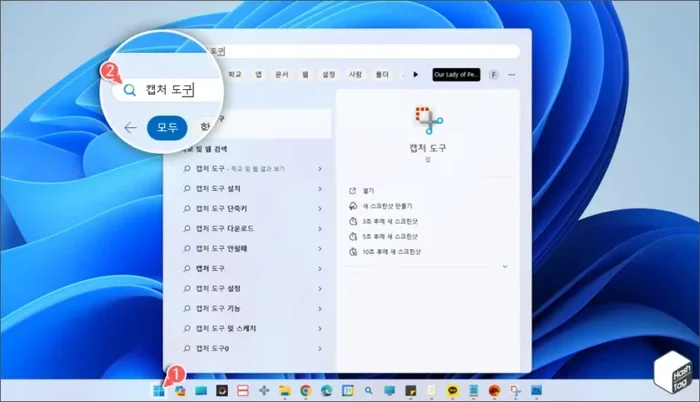Screen dimensions: 700x402
Task: Expand chevron next to 캡처 도구 설치
Action: point(320,189)
